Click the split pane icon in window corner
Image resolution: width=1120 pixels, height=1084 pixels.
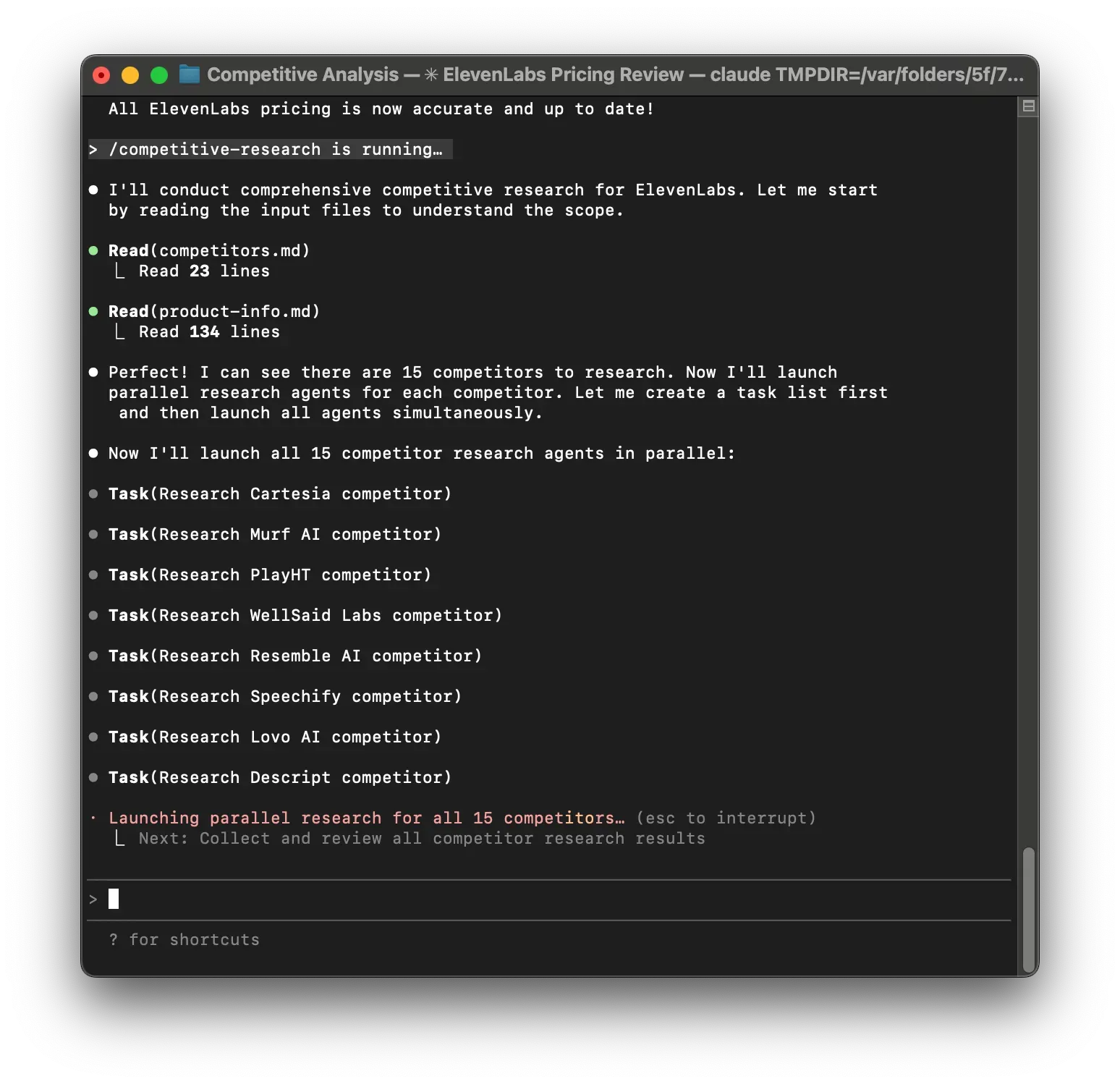1028,105
